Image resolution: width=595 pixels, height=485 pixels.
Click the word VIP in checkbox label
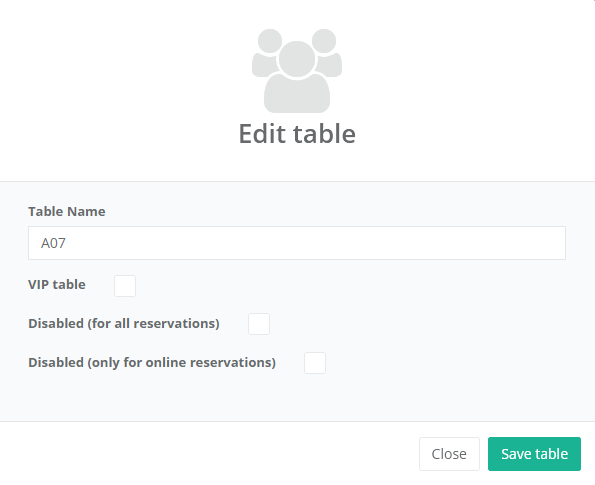point(38,285)
